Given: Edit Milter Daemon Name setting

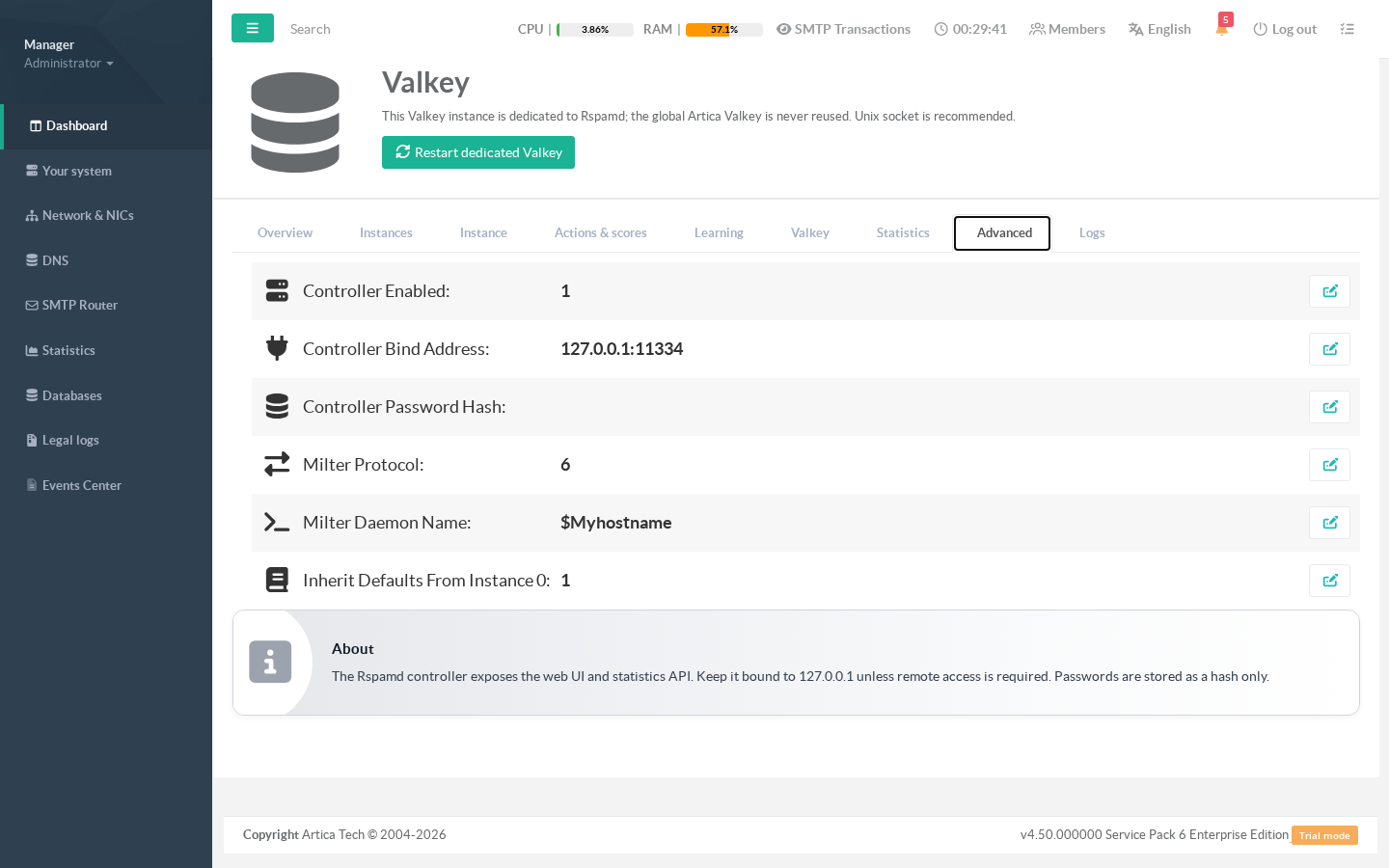Looking at the screenshot, I should [1329, 523].
